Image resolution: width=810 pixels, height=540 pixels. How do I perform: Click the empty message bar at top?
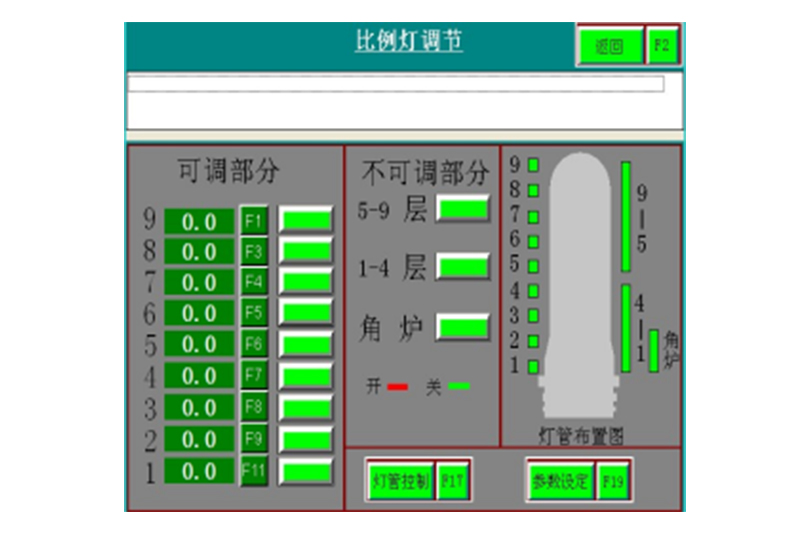coord(396,84)
